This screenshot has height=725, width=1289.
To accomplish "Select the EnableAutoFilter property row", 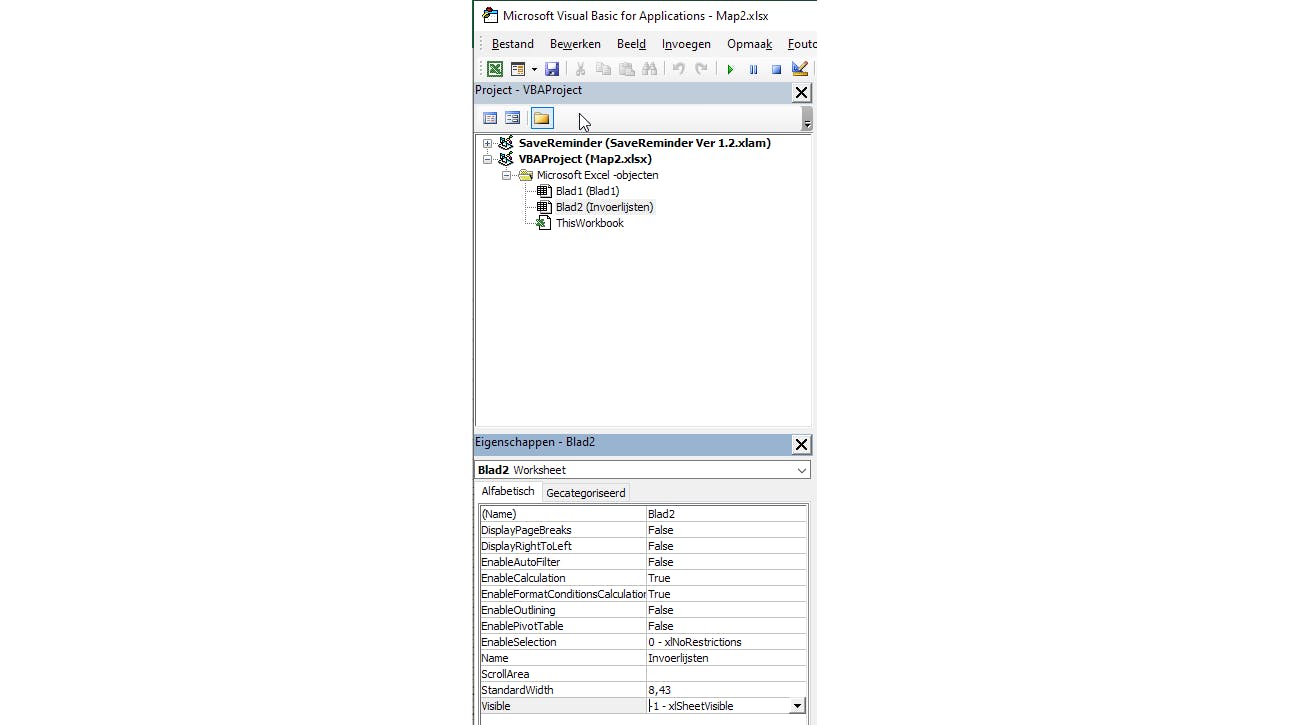I will tap(643, 562).
